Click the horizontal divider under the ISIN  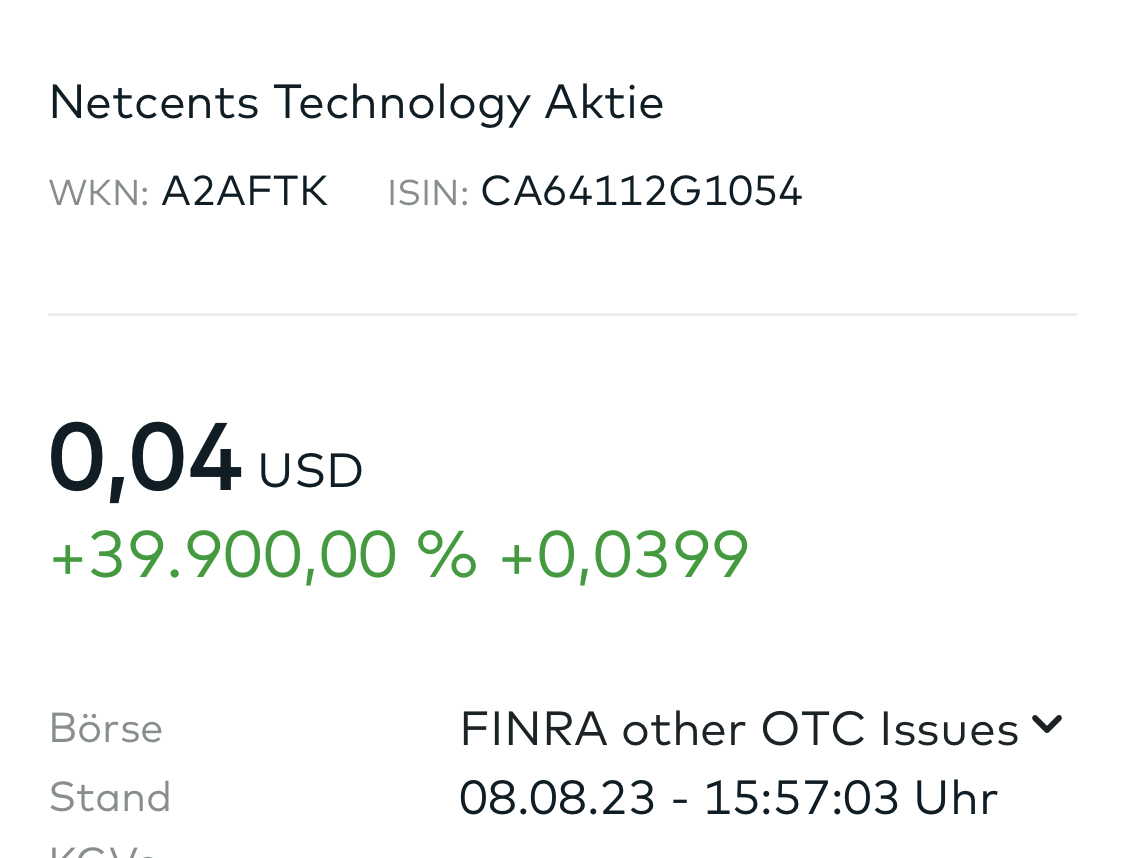click(562, 315)
